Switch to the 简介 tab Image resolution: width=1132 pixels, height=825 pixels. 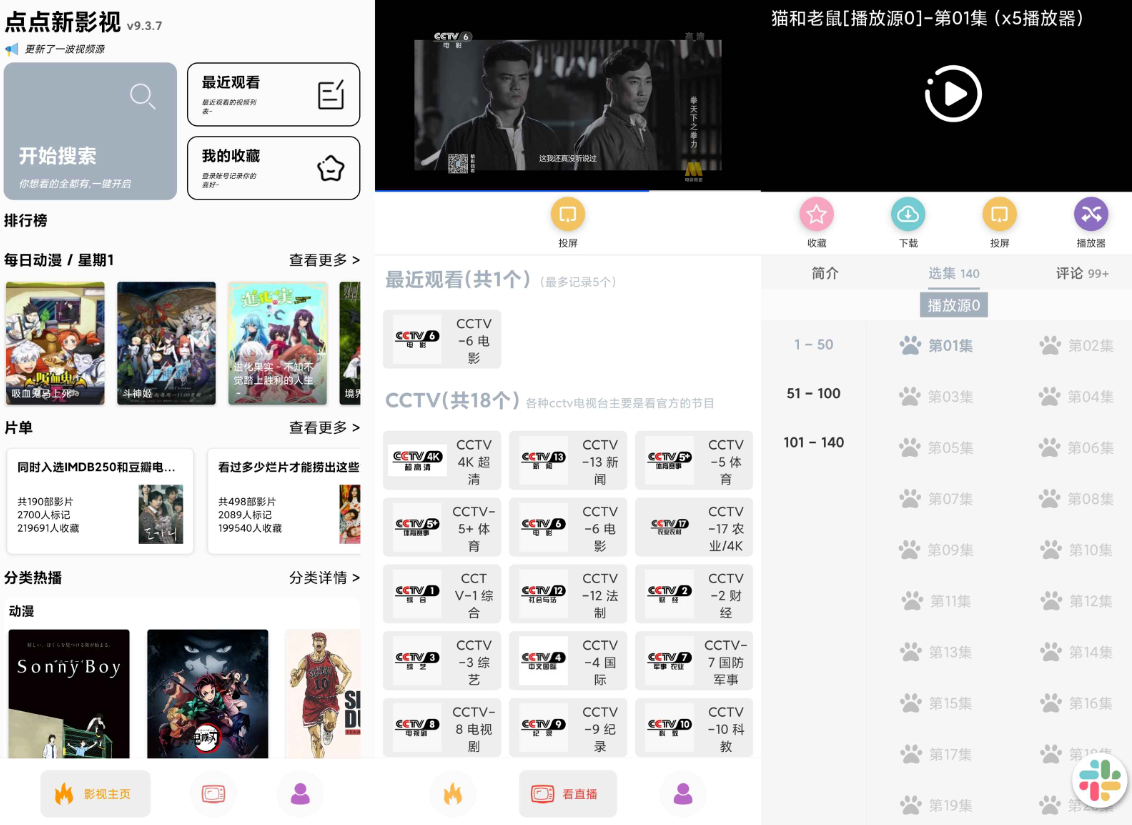click(x=825, y=273)
